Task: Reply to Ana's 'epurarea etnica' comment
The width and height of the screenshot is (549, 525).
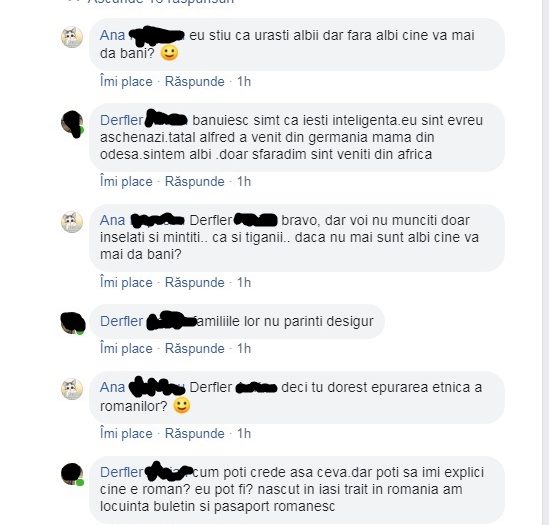Action: 195,434
